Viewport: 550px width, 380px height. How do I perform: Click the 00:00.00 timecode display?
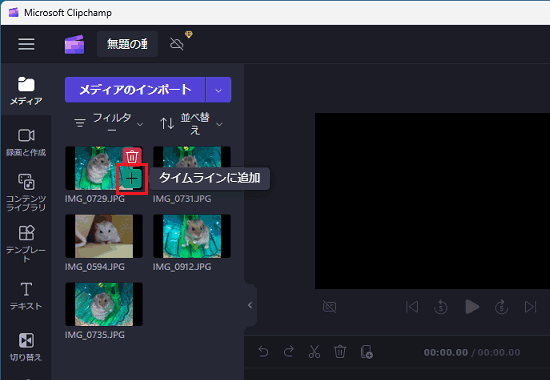472,352
